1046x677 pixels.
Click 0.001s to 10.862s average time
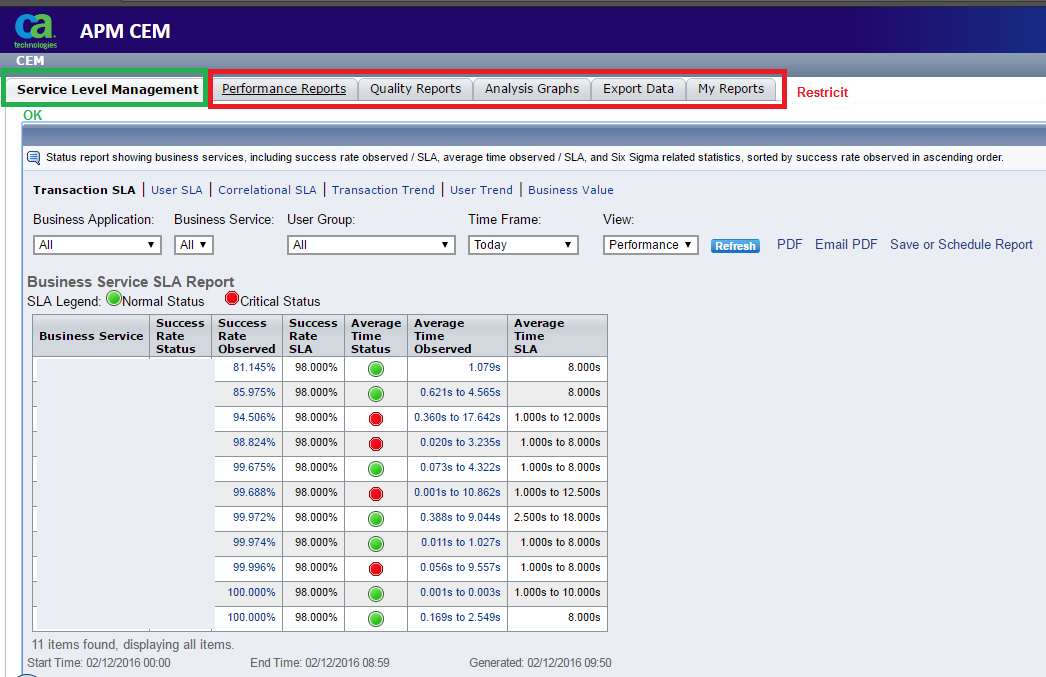click(x=457, y=492)
